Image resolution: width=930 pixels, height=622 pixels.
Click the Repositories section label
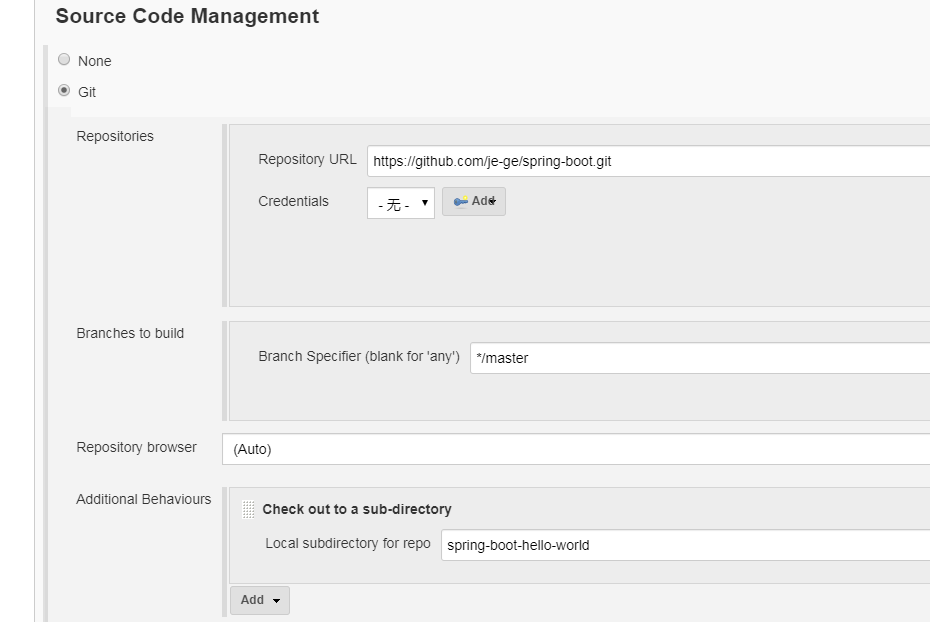pyautogui.click(x=115, y=136)
